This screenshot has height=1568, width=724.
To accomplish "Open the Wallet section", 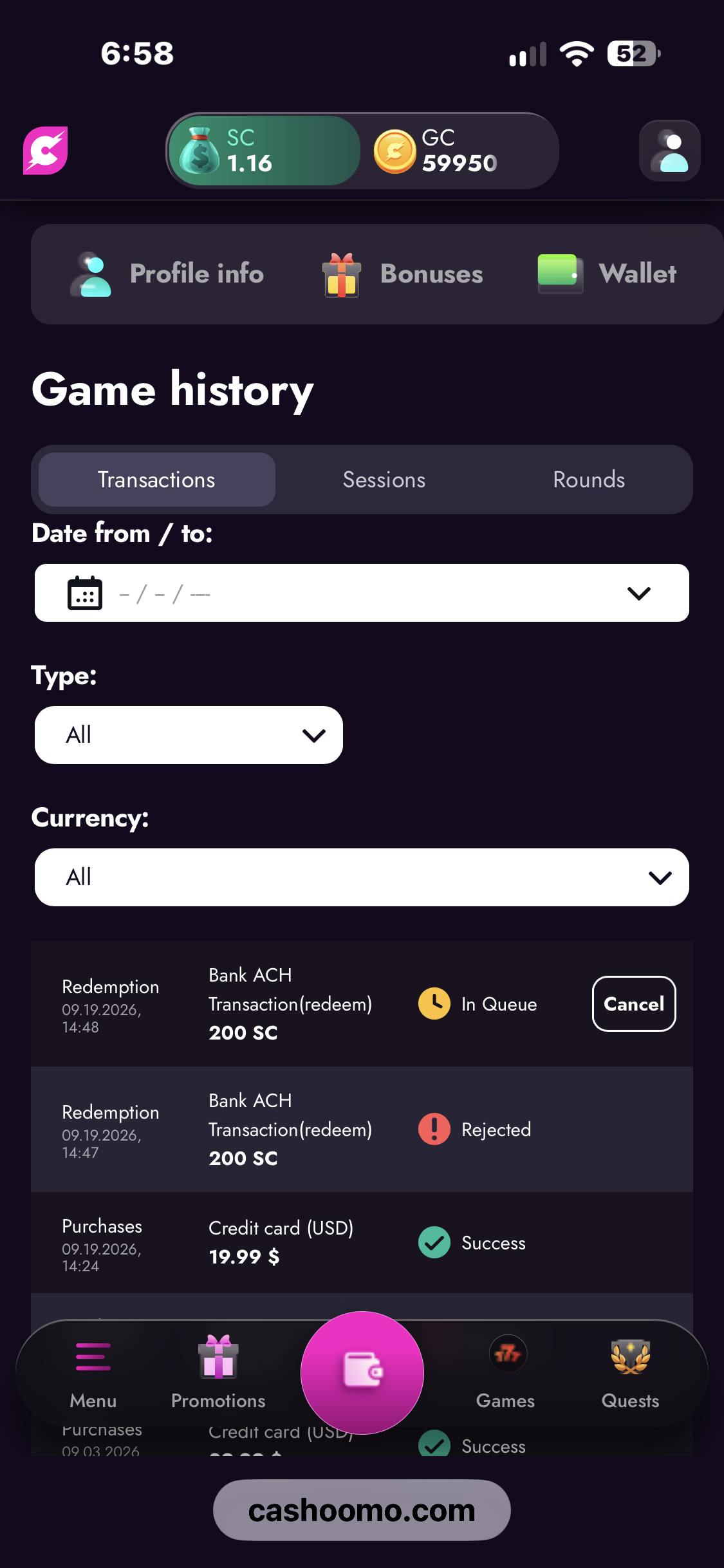I will (607, 274).
